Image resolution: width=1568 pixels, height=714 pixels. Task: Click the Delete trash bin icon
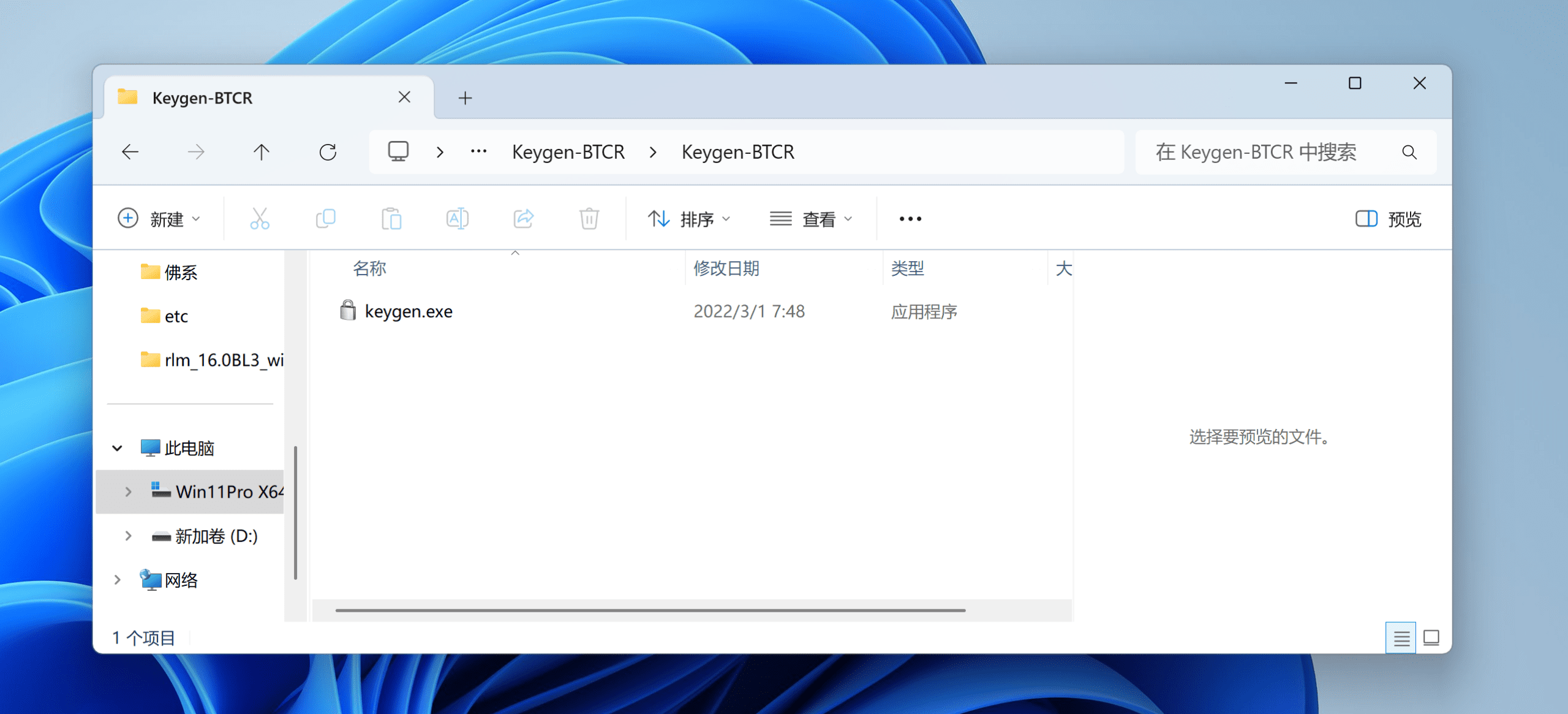[589, 219]
